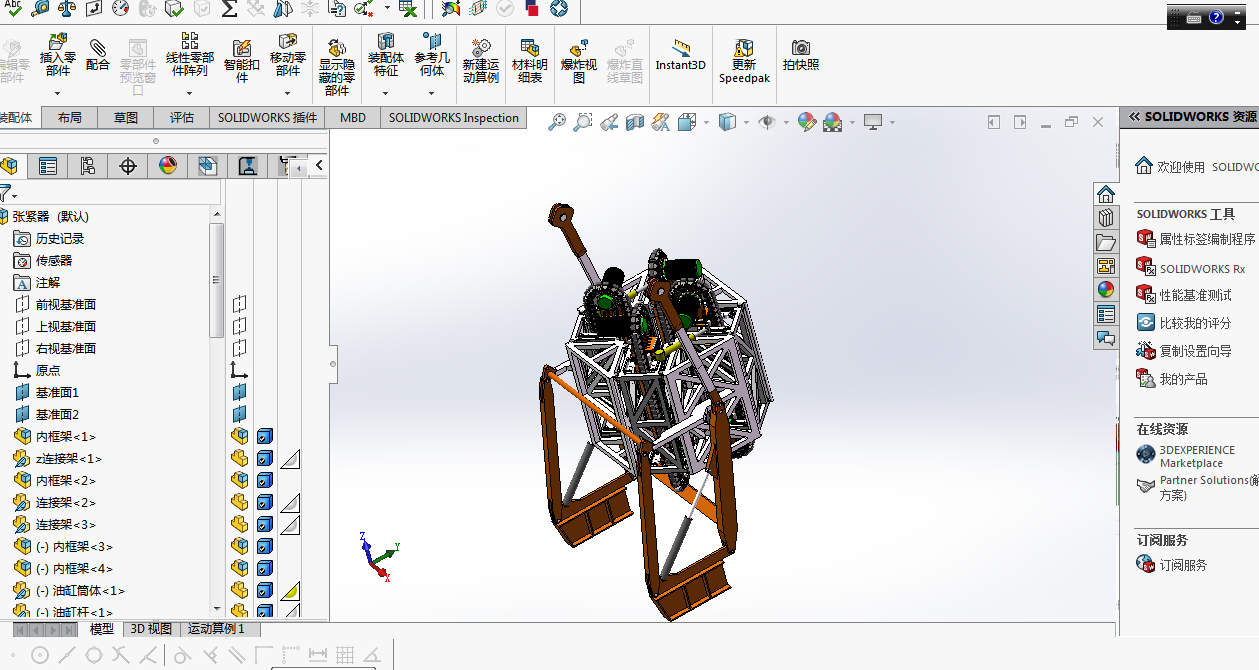This screenshot has width=1259, height=670.
Task: Switch to 3D 视图 bottom tab
Action: point(152,629)
